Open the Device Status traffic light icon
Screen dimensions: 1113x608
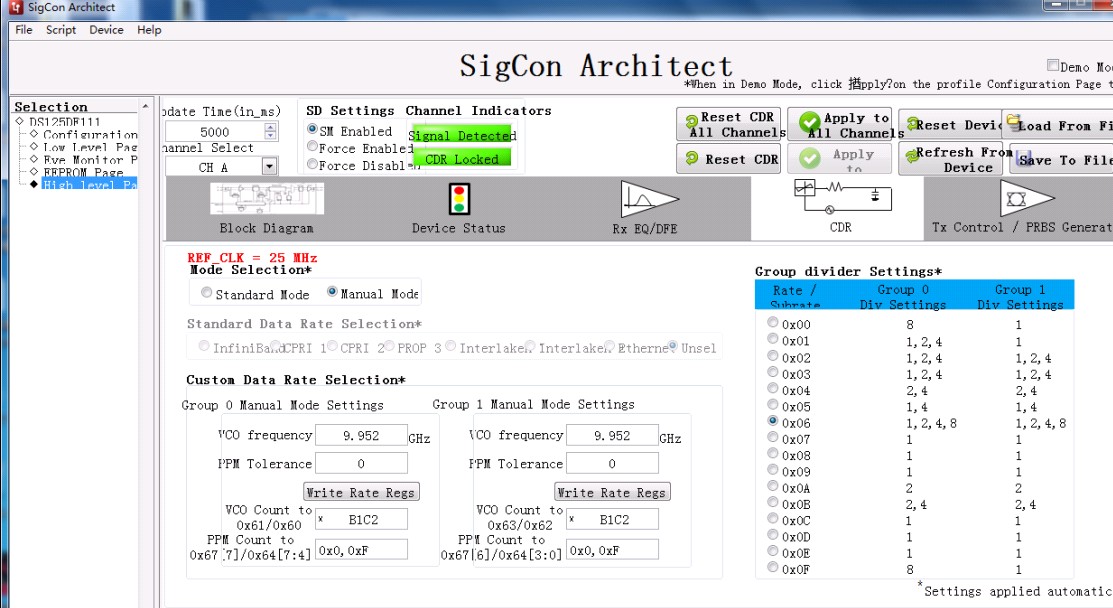[459, 199]
